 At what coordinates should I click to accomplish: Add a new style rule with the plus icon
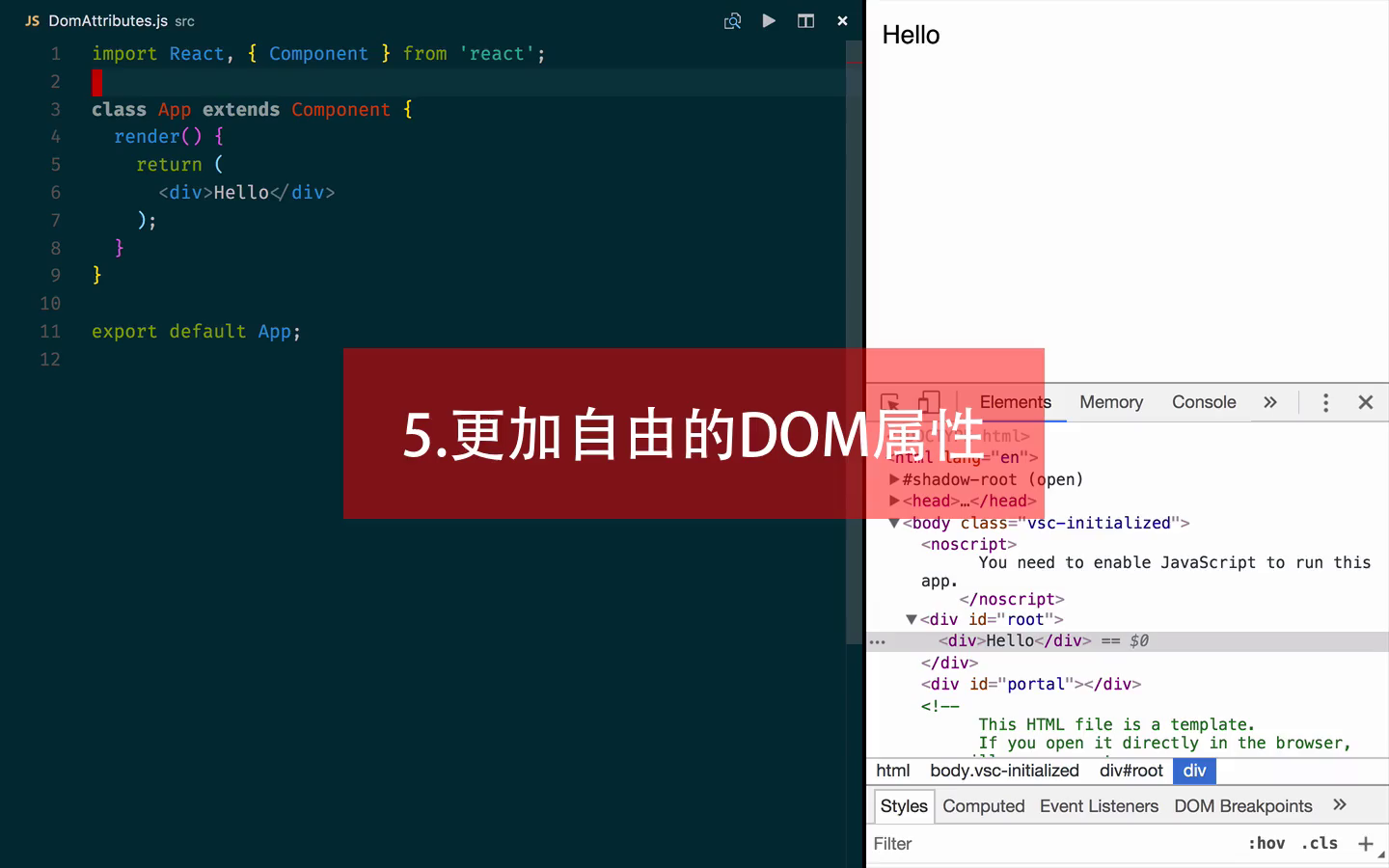tap(1365, 844)
